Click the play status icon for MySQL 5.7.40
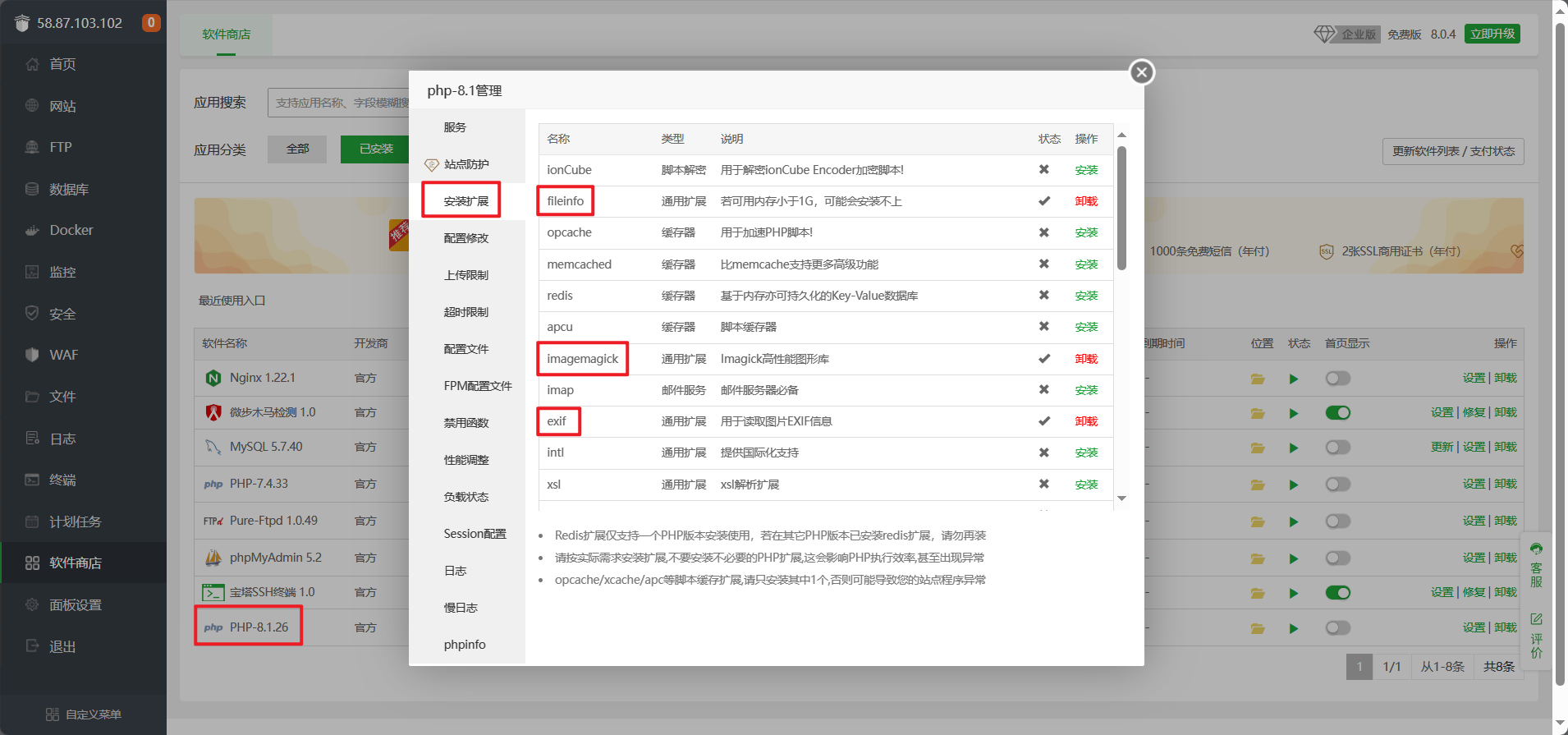This screenshot has height=735, width=1568. (x=1294, y=448)
